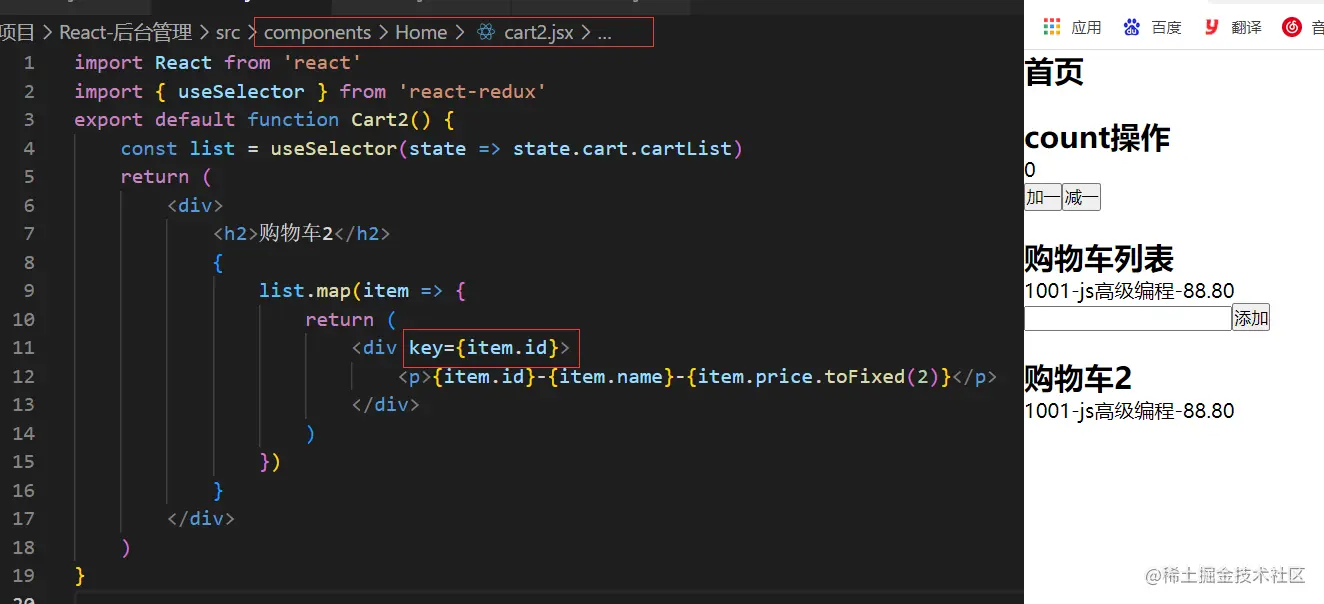Click the Cart2 function name
This screenshot has height=604, width=1324.
[380, 120]
